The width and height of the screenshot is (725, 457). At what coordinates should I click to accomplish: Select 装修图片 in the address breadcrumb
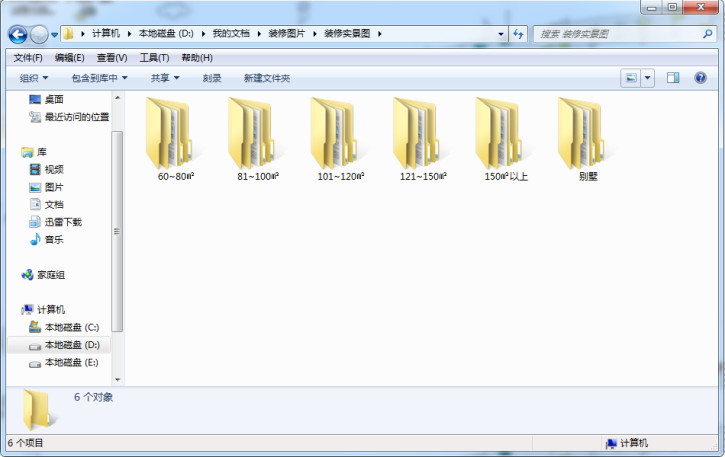287,33
